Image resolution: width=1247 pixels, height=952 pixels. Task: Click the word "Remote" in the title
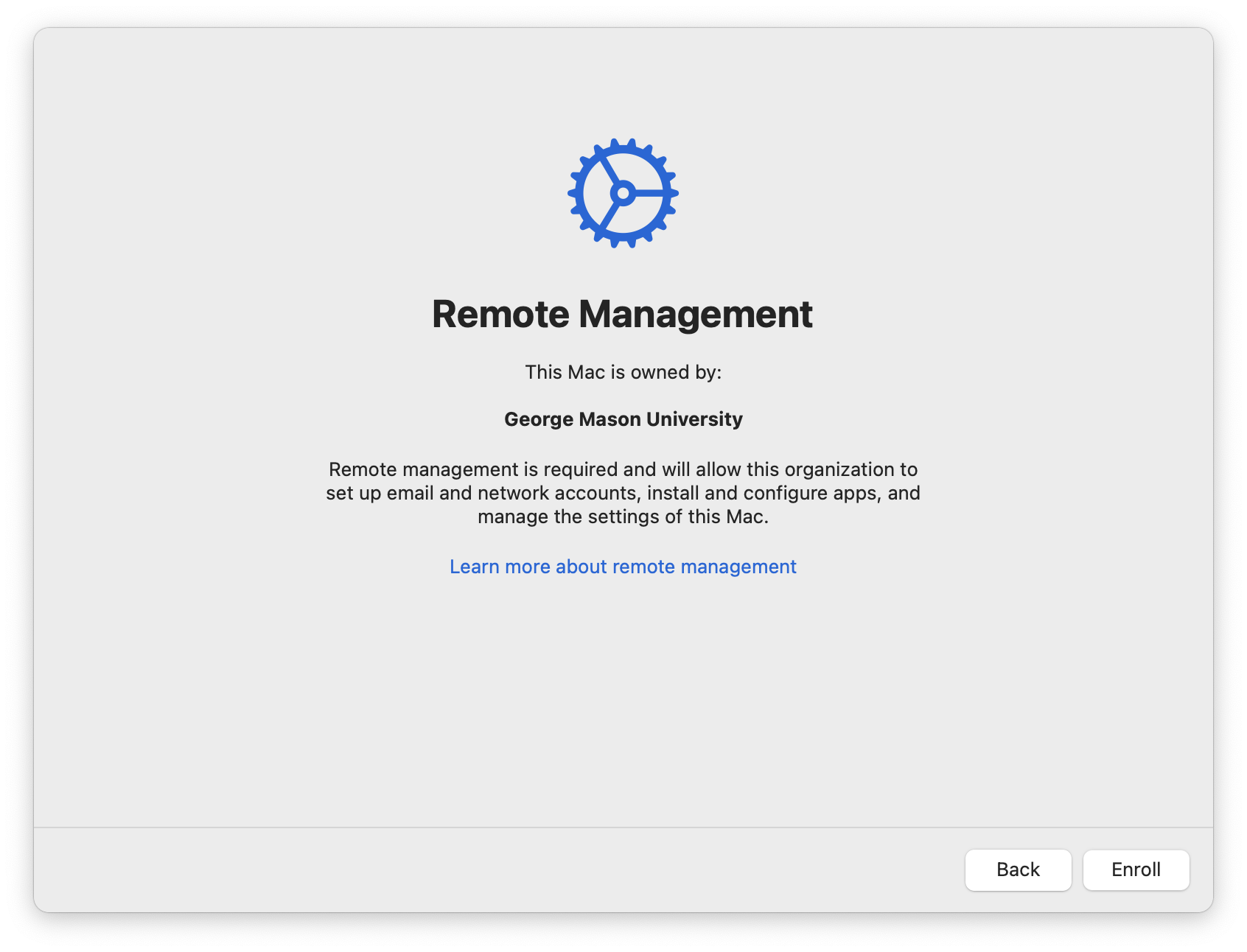click(500, 314)
